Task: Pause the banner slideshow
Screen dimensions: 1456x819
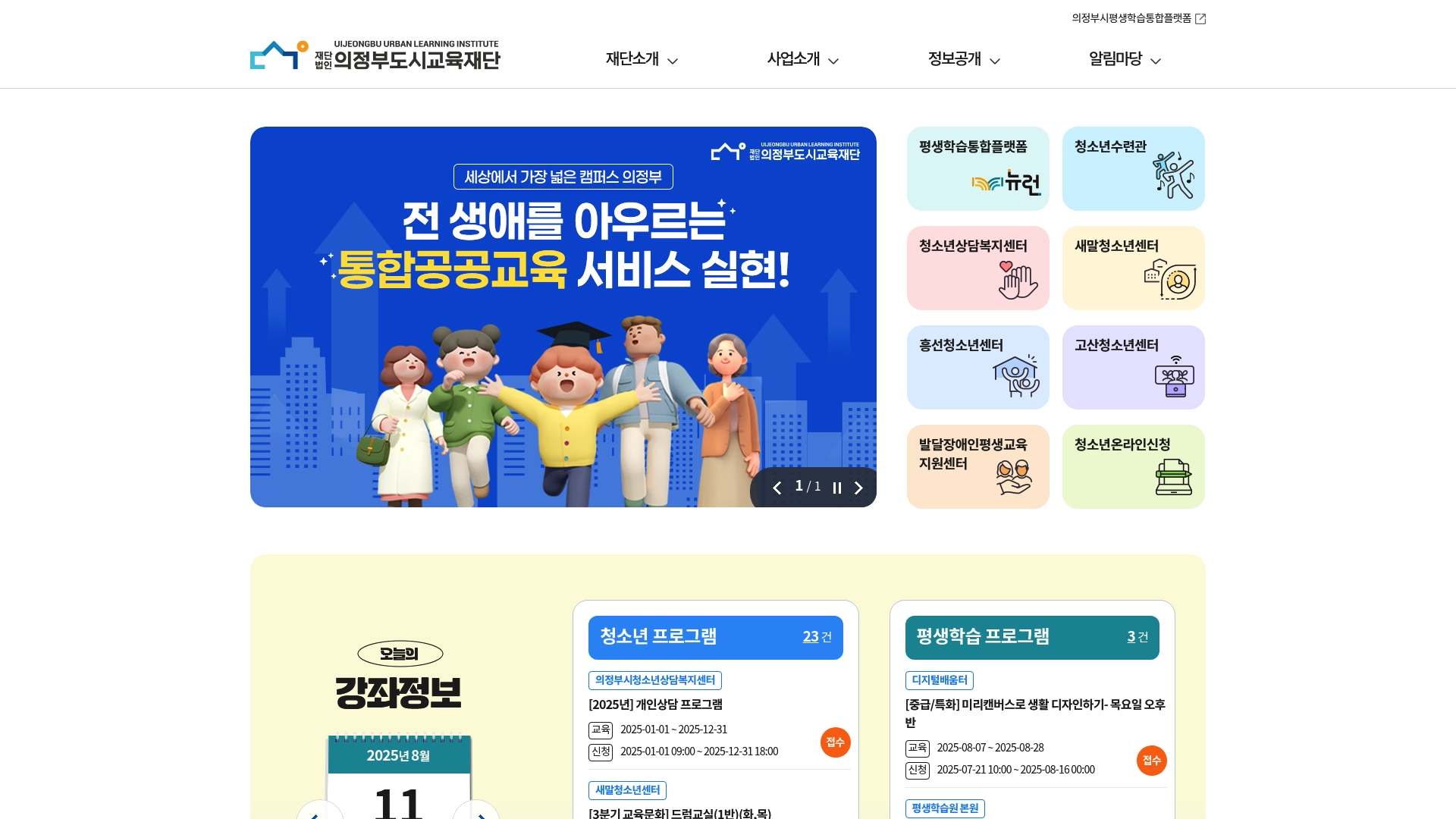Action: 837,488
